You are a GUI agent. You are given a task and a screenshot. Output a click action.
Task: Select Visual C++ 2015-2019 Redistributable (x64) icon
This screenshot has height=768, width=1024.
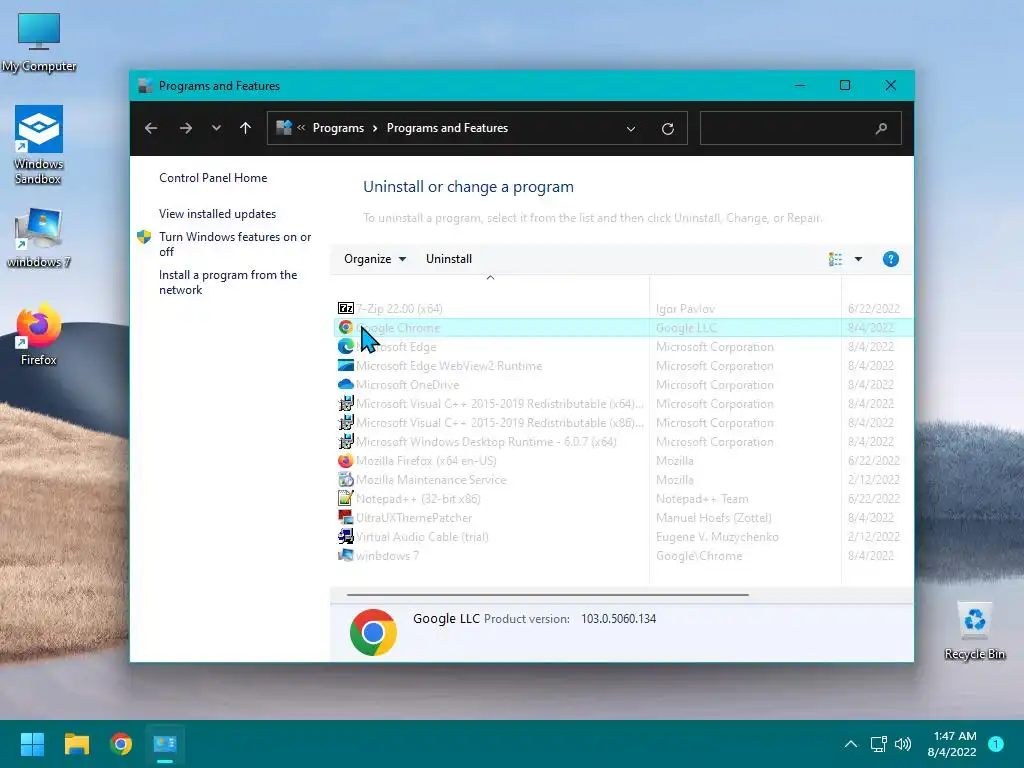pyautogui.click(x=345, y=404)
